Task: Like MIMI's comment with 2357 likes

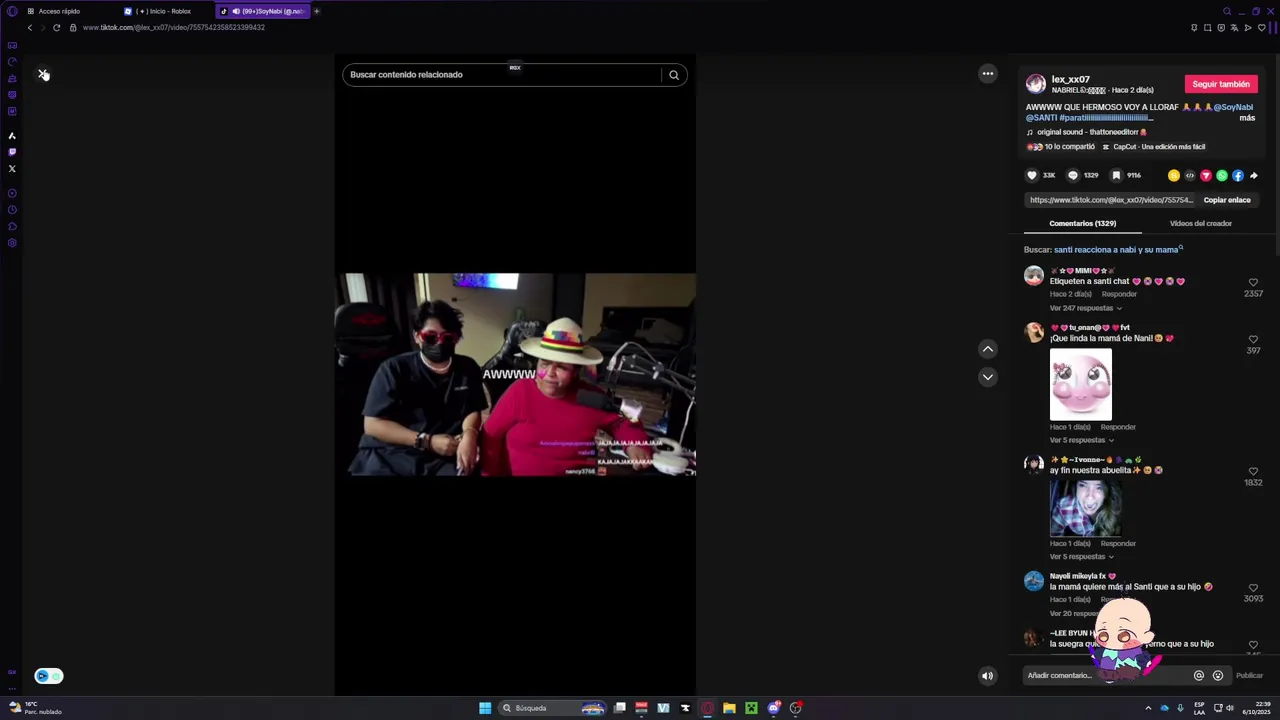Action: [x=1253, y=283]
